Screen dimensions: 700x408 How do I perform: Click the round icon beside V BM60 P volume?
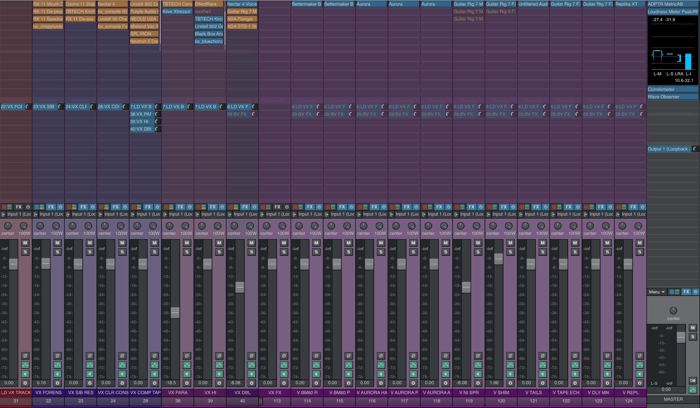tap(349, 383)
